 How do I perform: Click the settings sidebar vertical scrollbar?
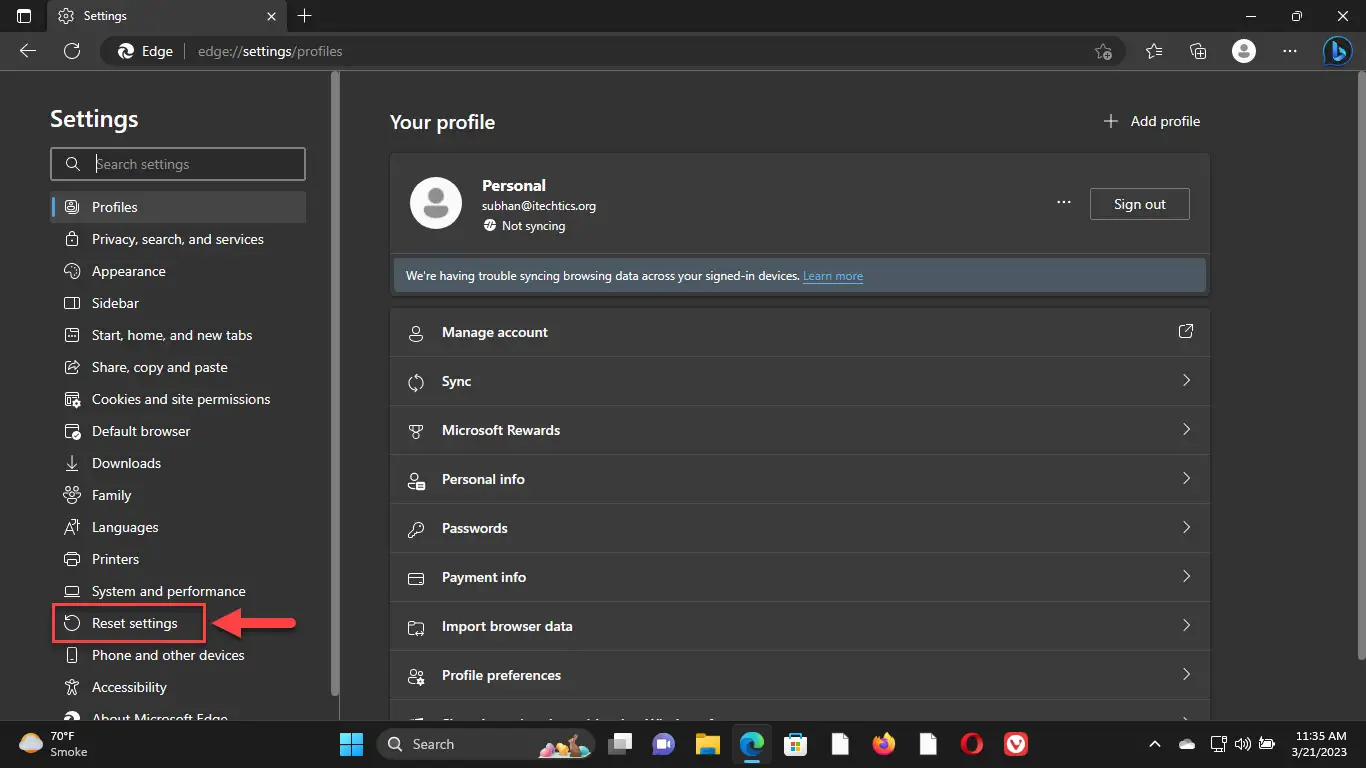pyautogui.click(x=335, y=384)
